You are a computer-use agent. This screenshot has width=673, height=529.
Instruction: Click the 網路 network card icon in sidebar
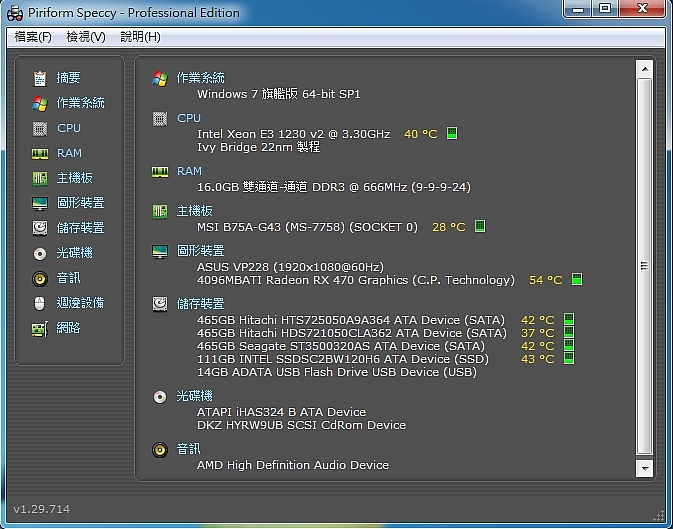tap(40, 329)
